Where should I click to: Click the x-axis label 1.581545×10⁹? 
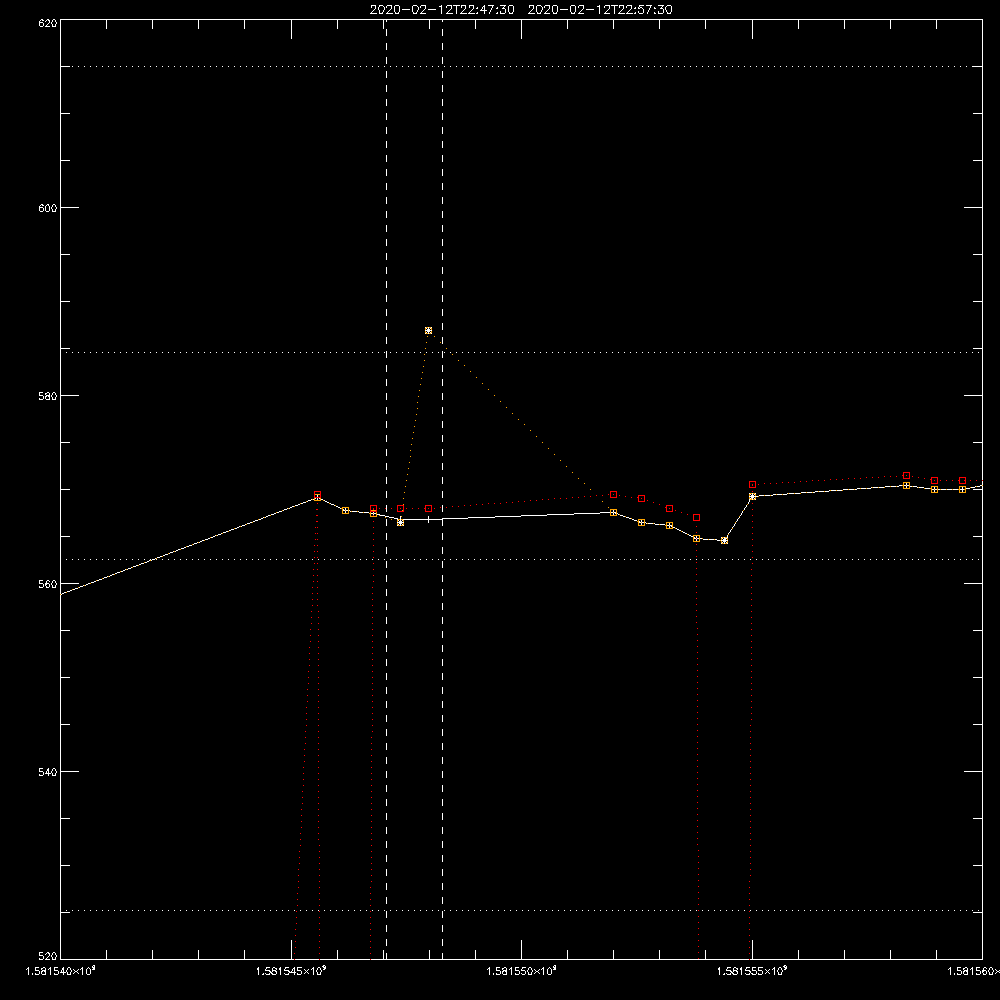(x=291, y=971)
